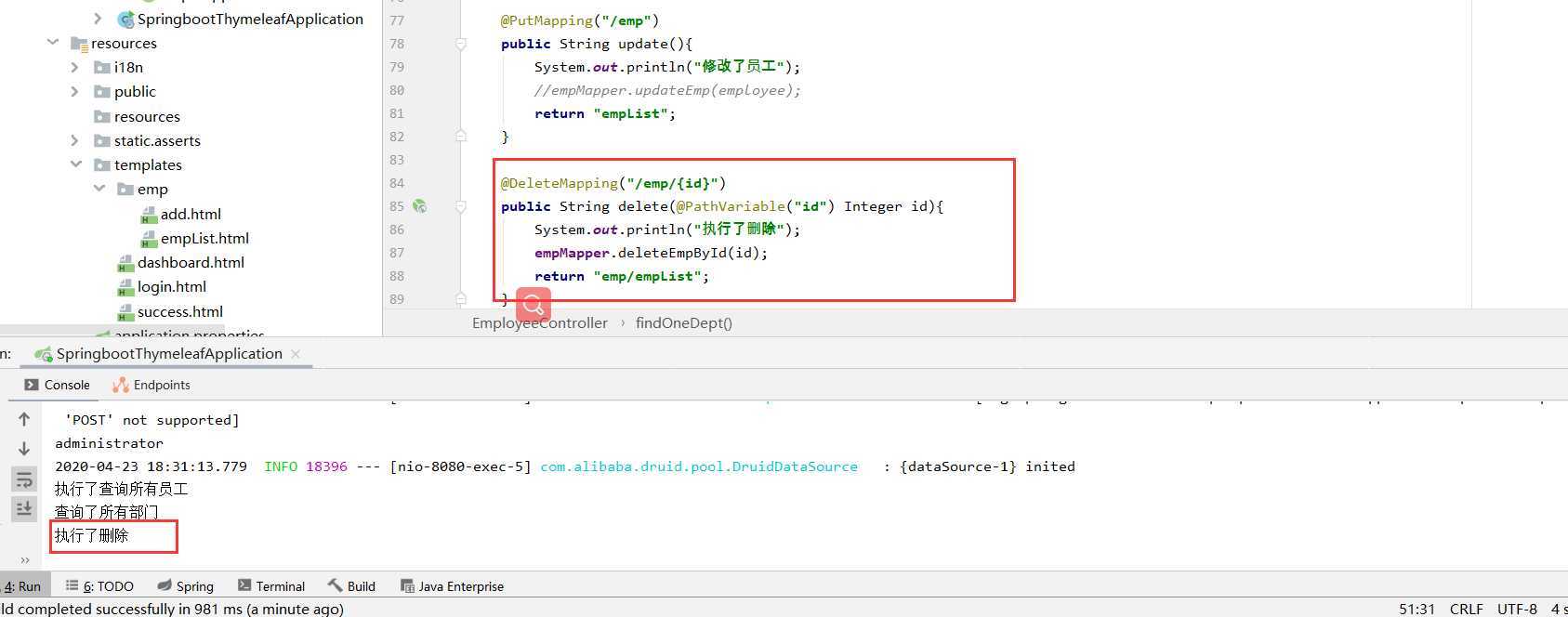Click the println "修改了员工" statement
This screenshot has width=1568, height=617.
point(667,67)
